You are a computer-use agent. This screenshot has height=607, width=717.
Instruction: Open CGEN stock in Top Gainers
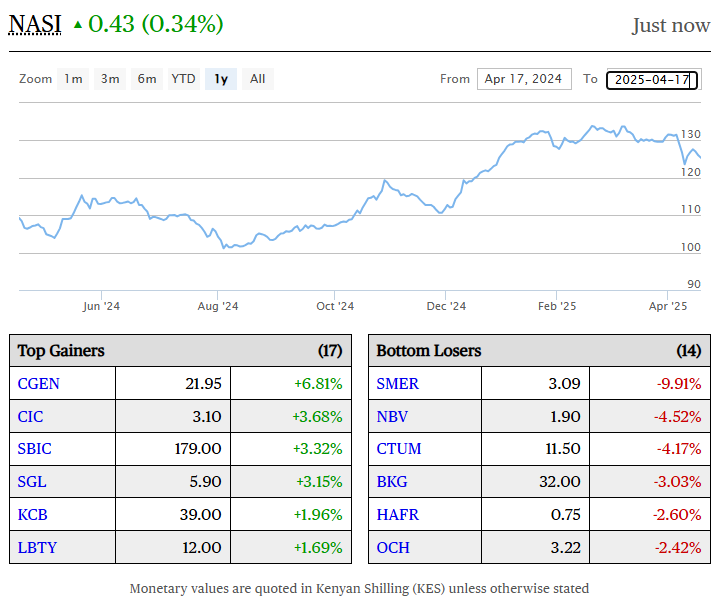(39, 383)
